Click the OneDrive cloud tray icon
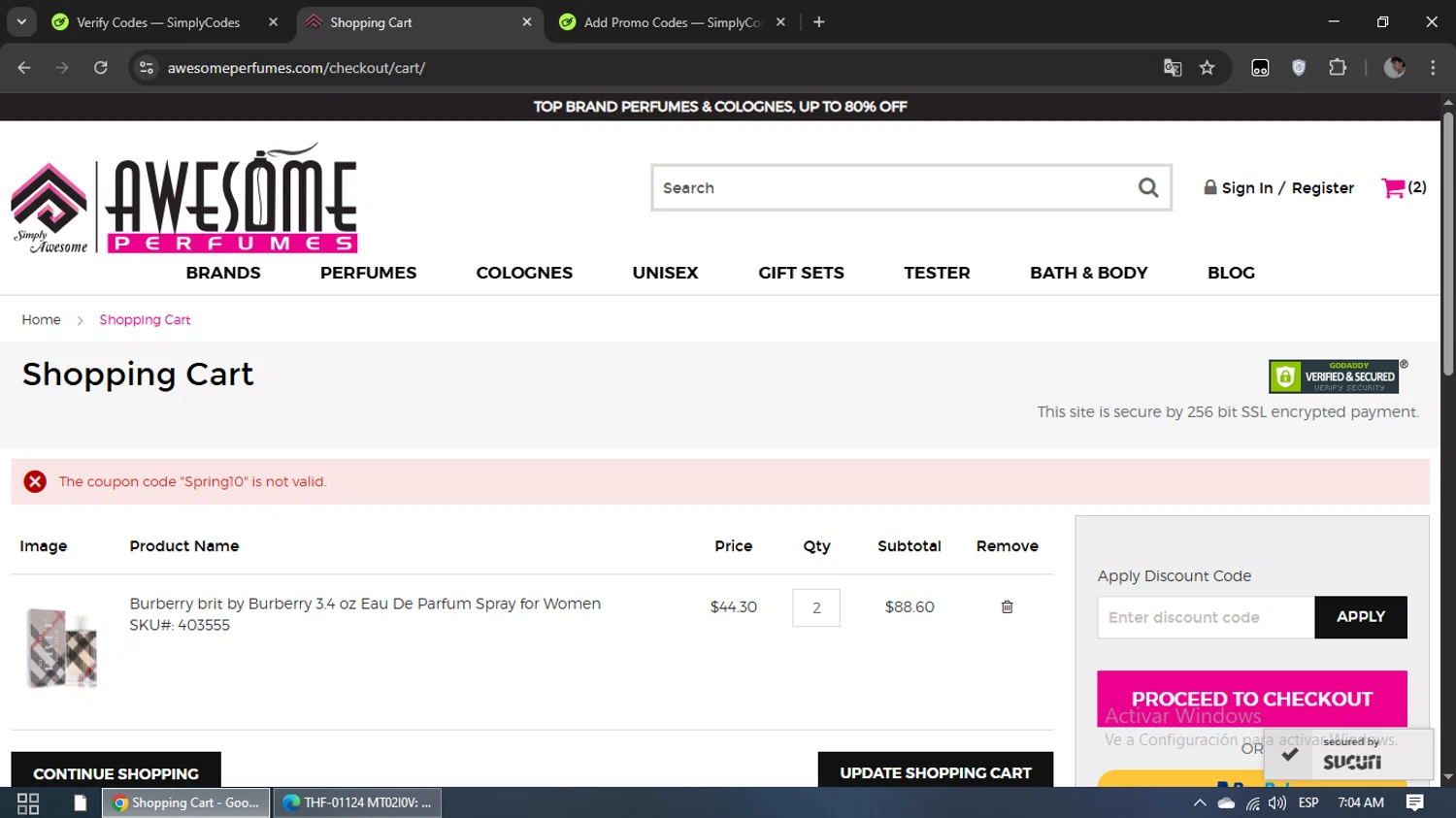The image size is (1456, 818). 1226,802
